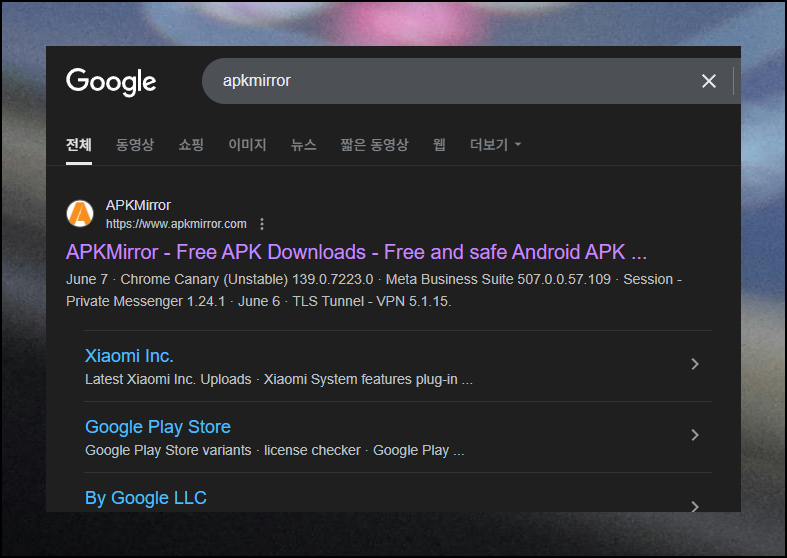The image size is (787, 558).
Task: Open the By Google LLC sitelink
Action: pos(146,498)
